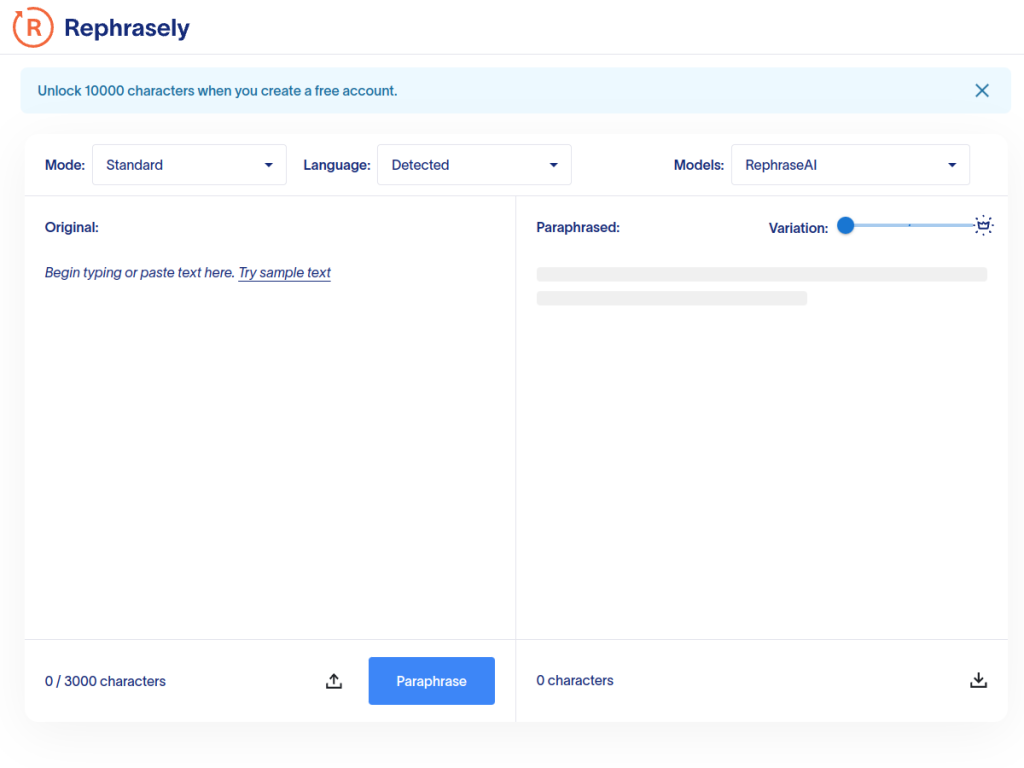This screenshot has width=1024, height=768.
Task: Open the Mode dropdown
Action: [189, 165]
